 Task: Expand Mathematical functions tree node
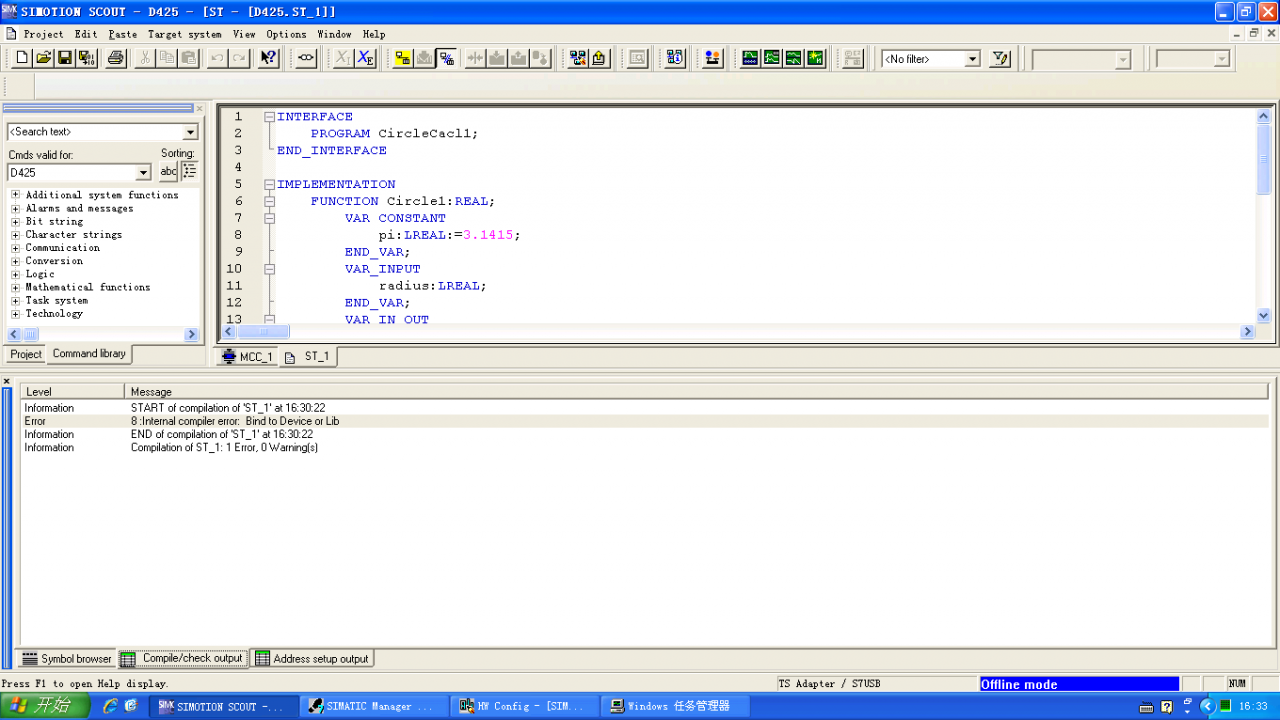point(15,287)
